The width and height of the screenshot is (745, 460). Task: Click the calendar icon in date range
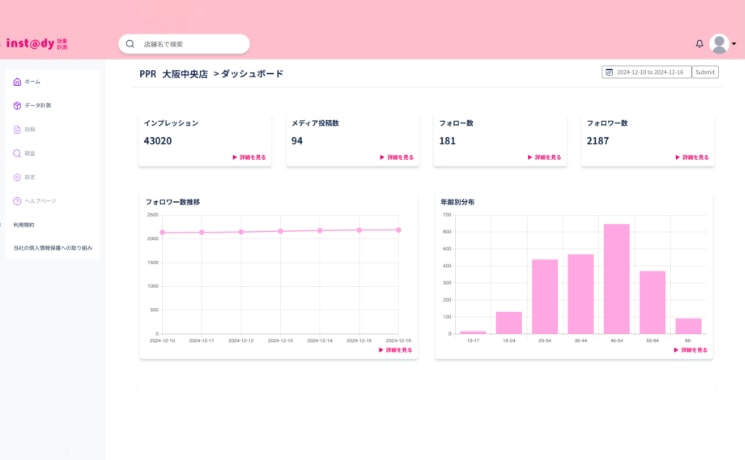[608, 72]
